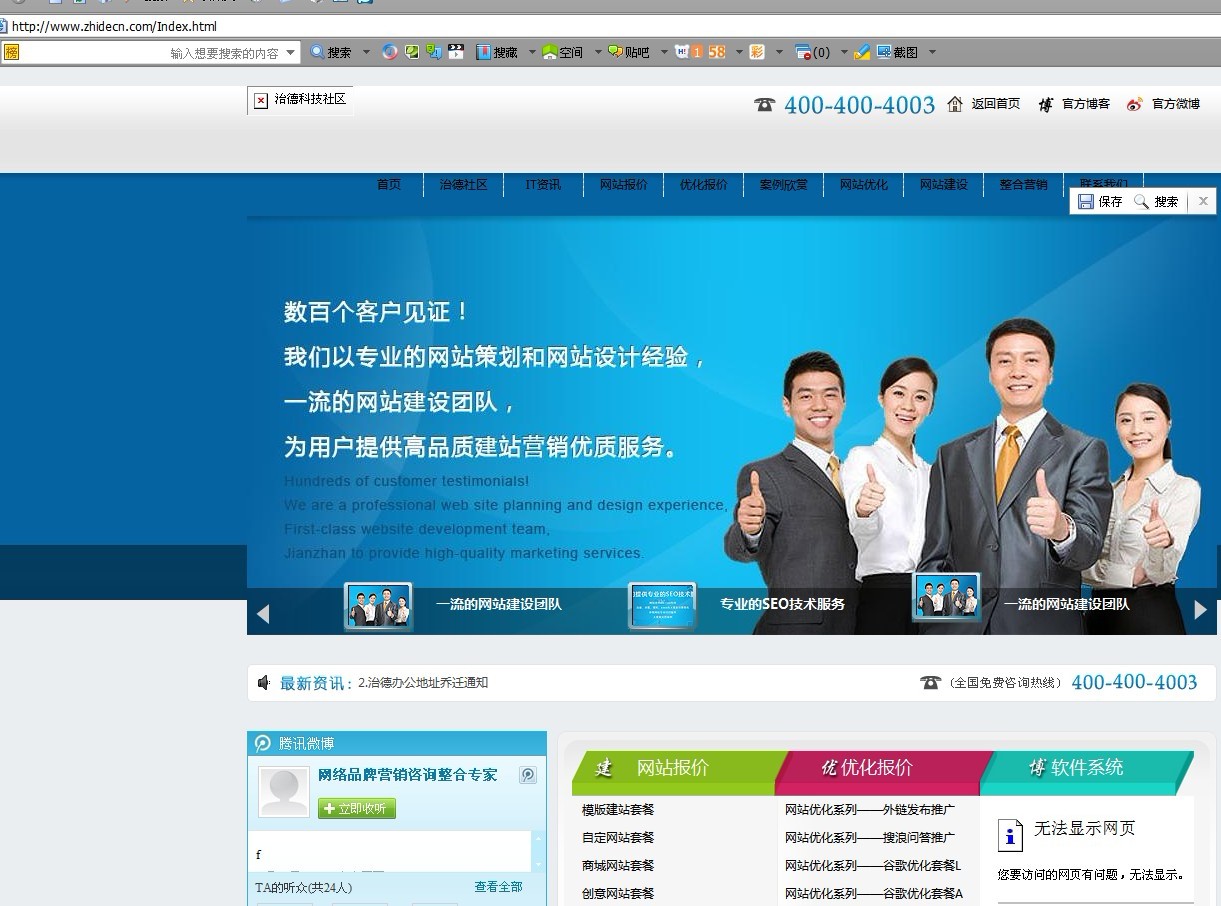Image resolution: width=1221 pixels, height=906 pixels.
Task: Click the 空间 Qzone icon on the toolbar
Action: 549,51
